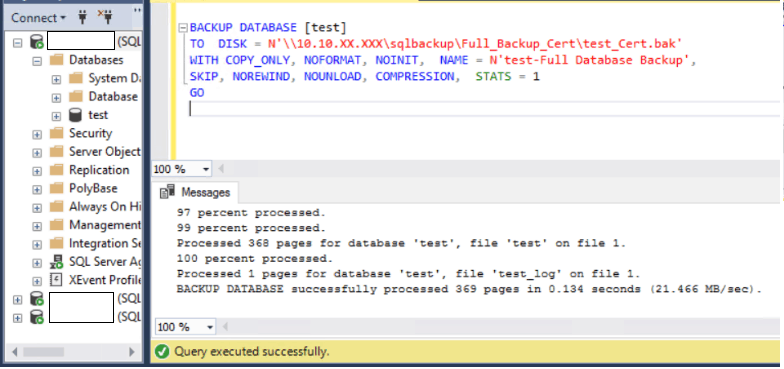The height and width of the screenshot is (369, 784).
Task: Click query editor scroll-left arrow
Action: (x=221, y=169)
